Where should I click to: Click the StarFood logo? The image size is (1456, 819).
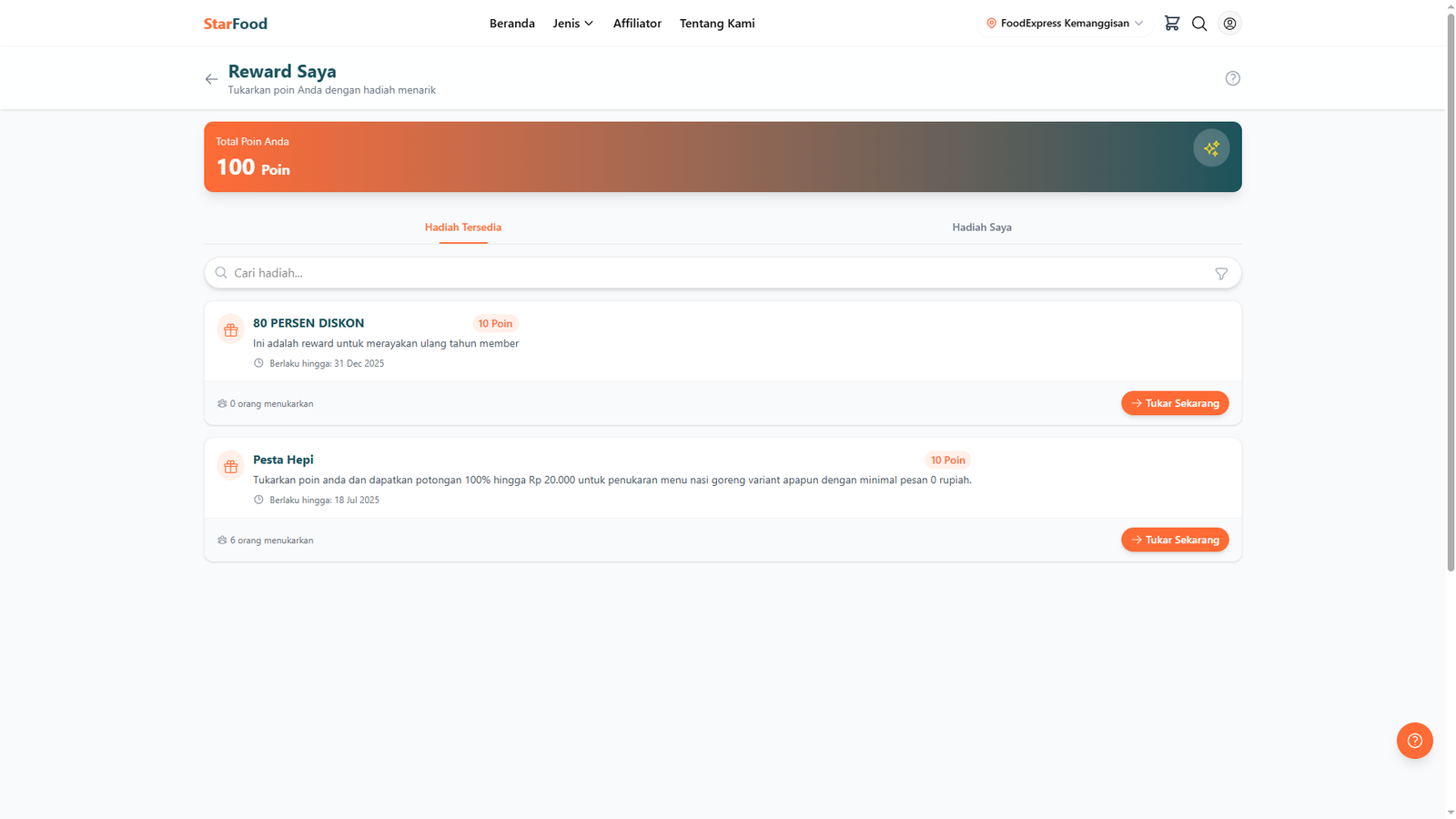point(236,24)
